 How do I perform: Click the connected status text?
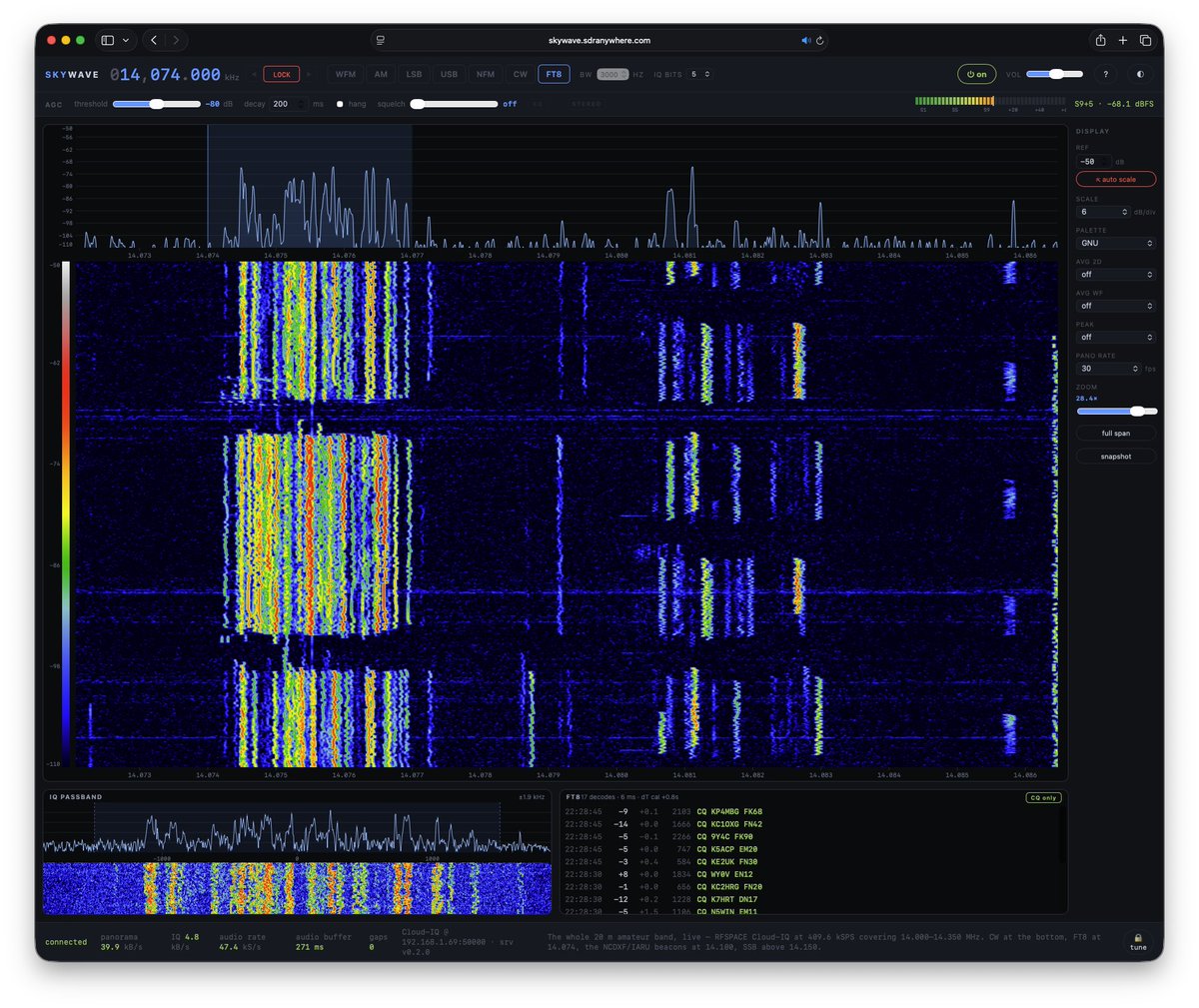coord(66,942)
